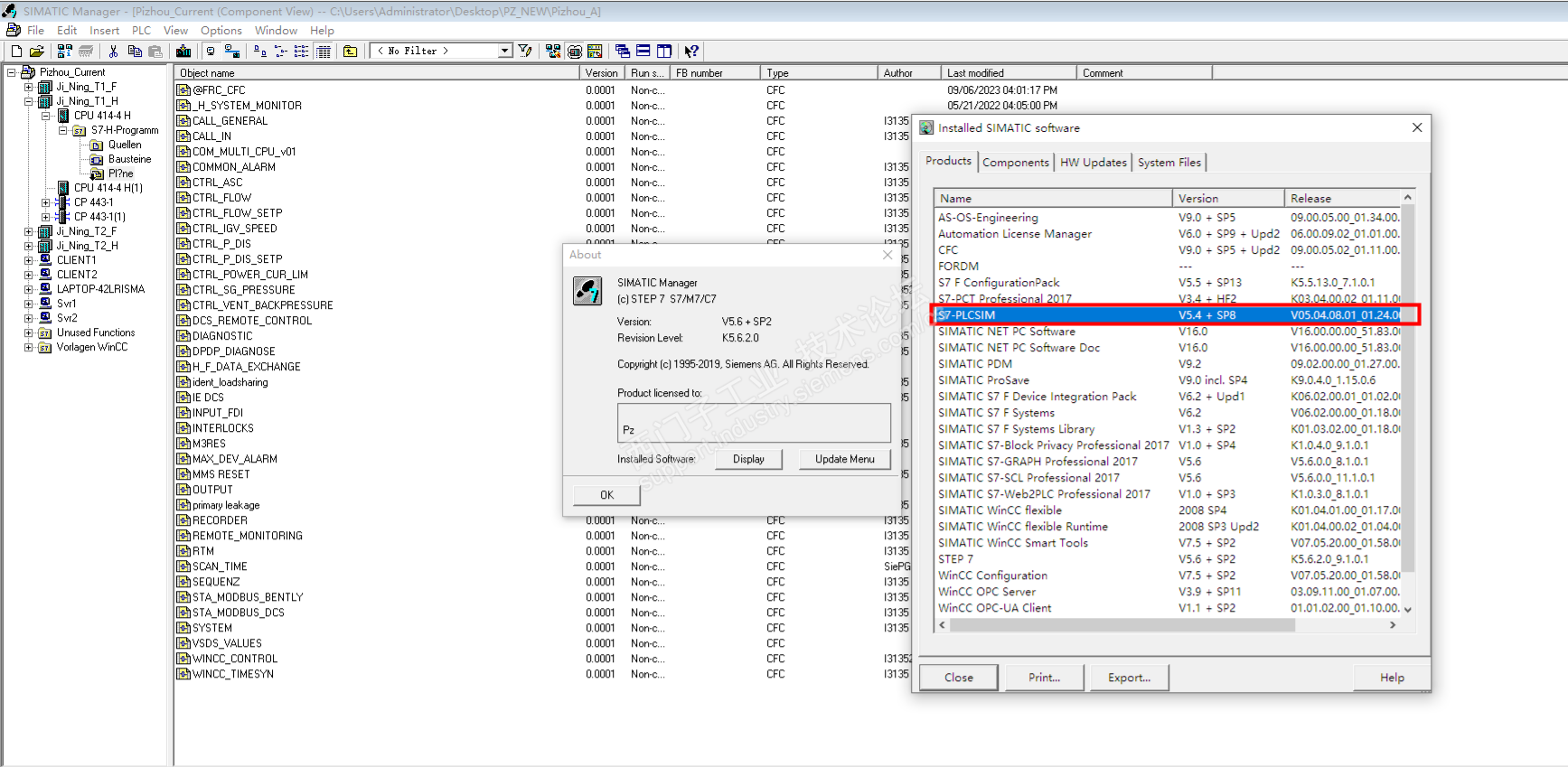Select CPU 414-4 H(1) in the tree

pos(108,188)
